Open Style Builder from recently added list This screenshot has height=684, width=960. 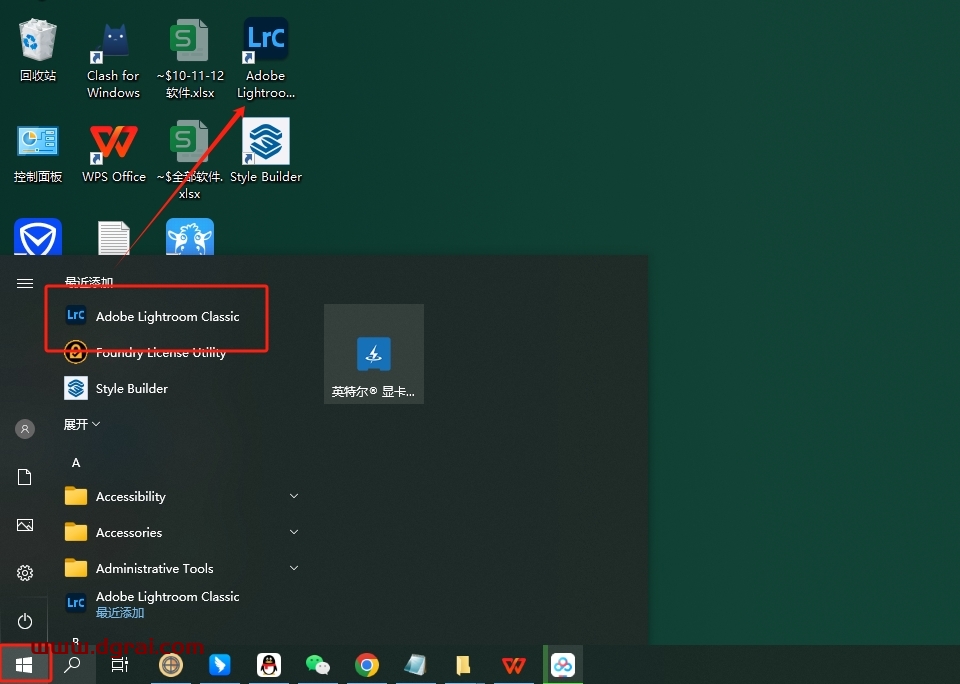tap(116, 388)
